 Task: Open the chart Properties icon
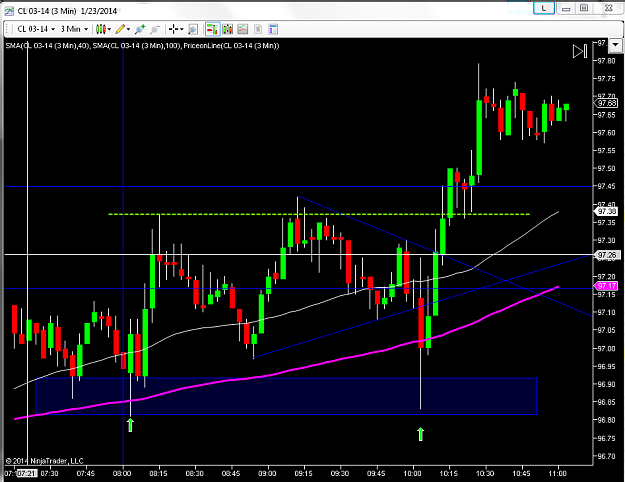273,29
